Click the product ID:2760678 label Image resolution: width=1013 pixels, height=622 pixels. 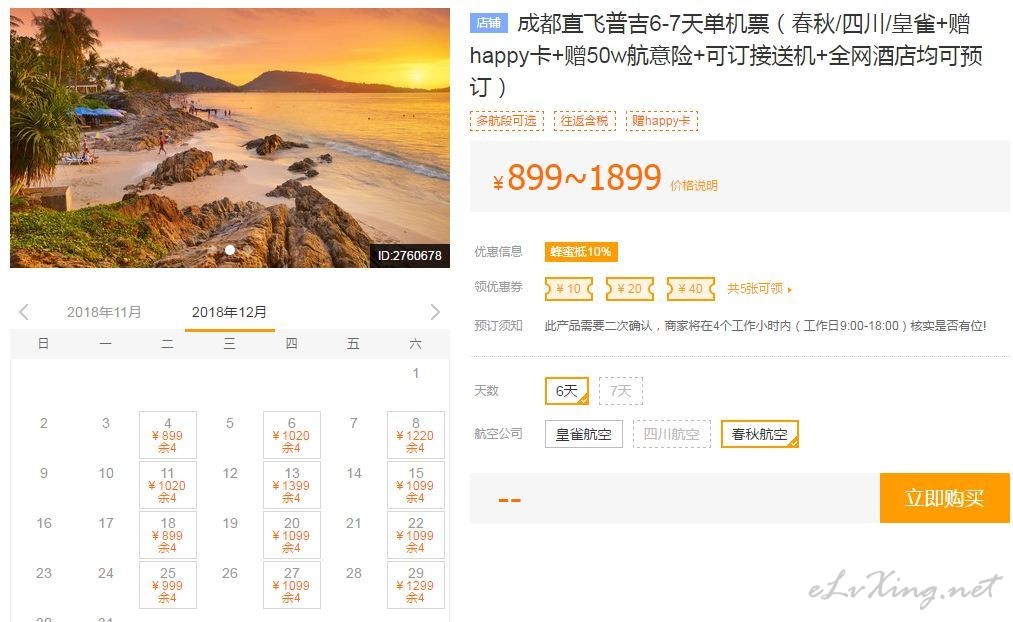410,256
